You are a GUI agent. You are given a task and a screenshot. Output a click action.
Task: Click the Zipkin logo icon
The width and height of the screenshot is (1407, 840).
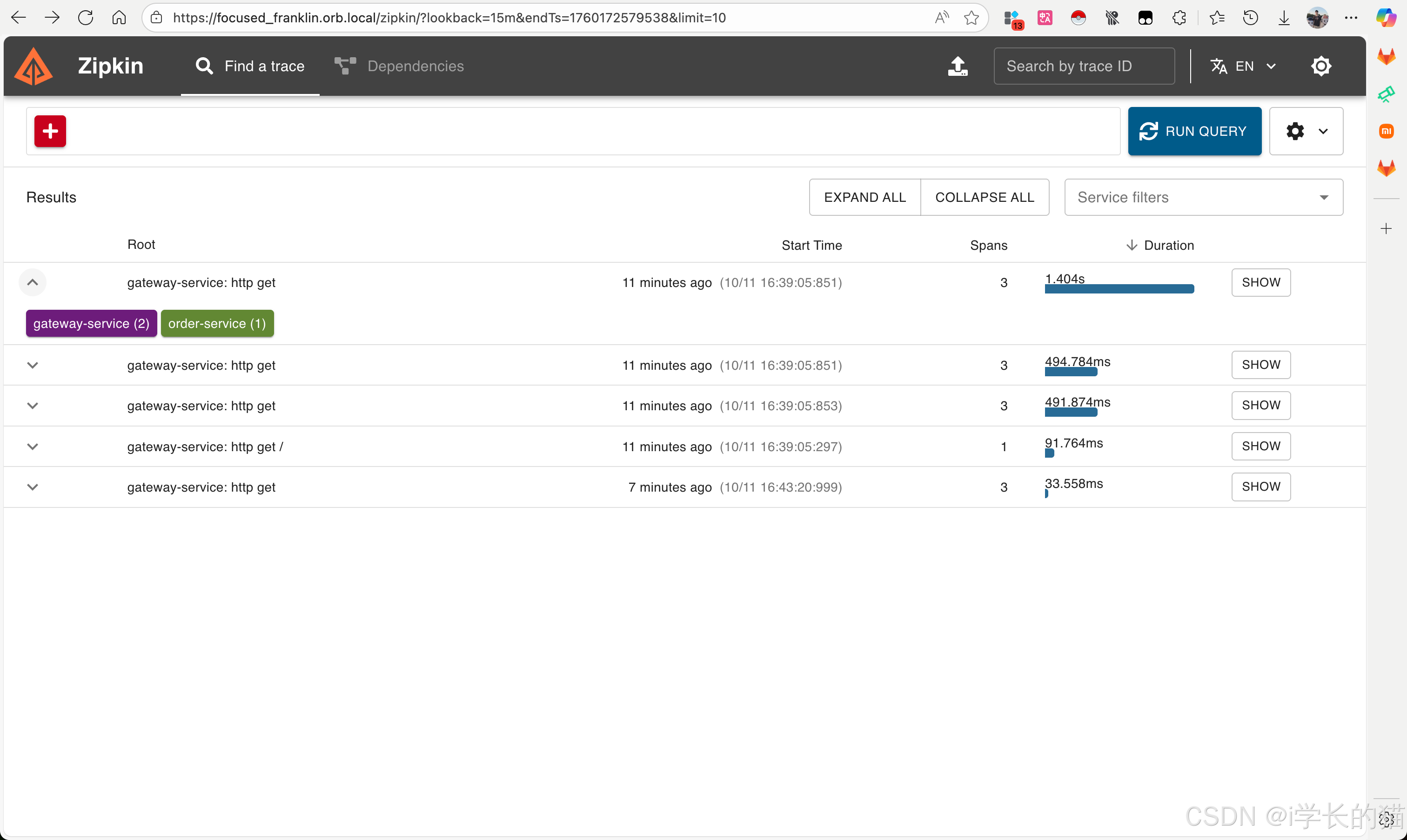pyautogui.click(x=33, y=66)
